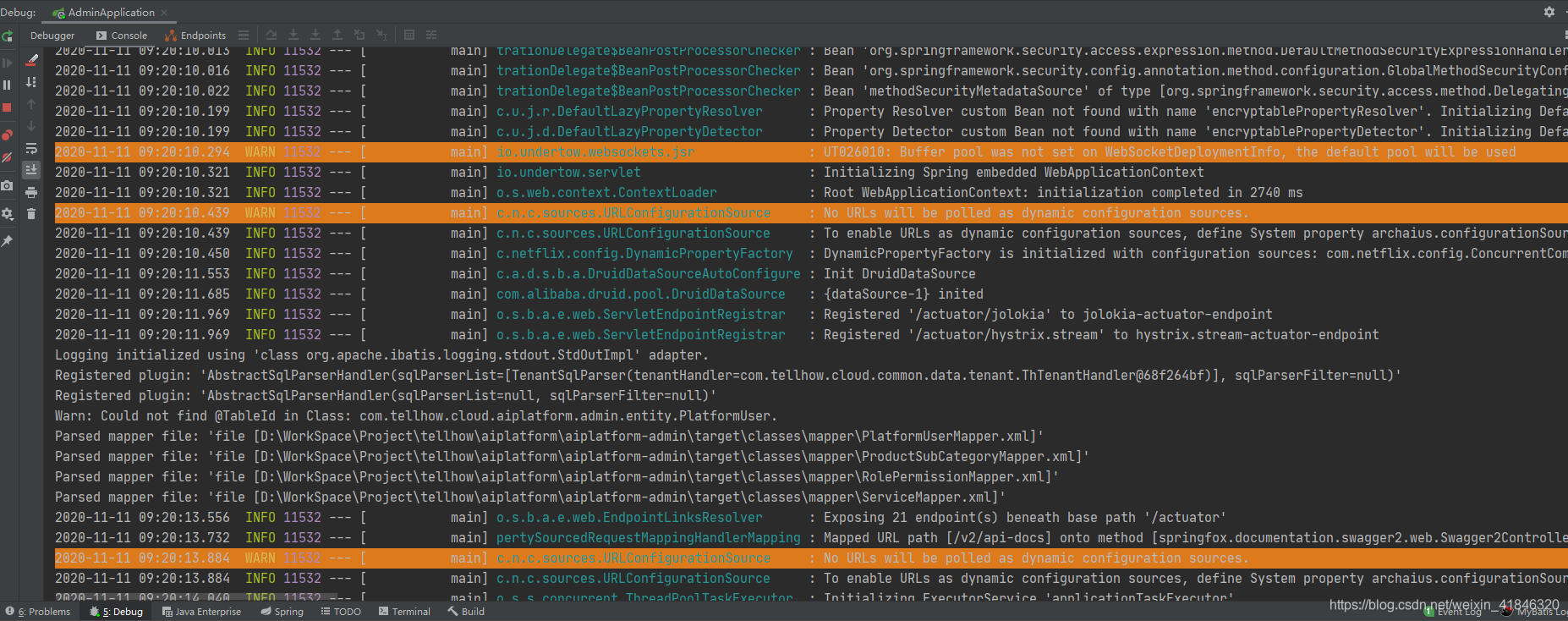Click the clear-highlight eraser icon in console gutter
The height and width of the screenshot is (621, 1568).
[x=31, y=59]
